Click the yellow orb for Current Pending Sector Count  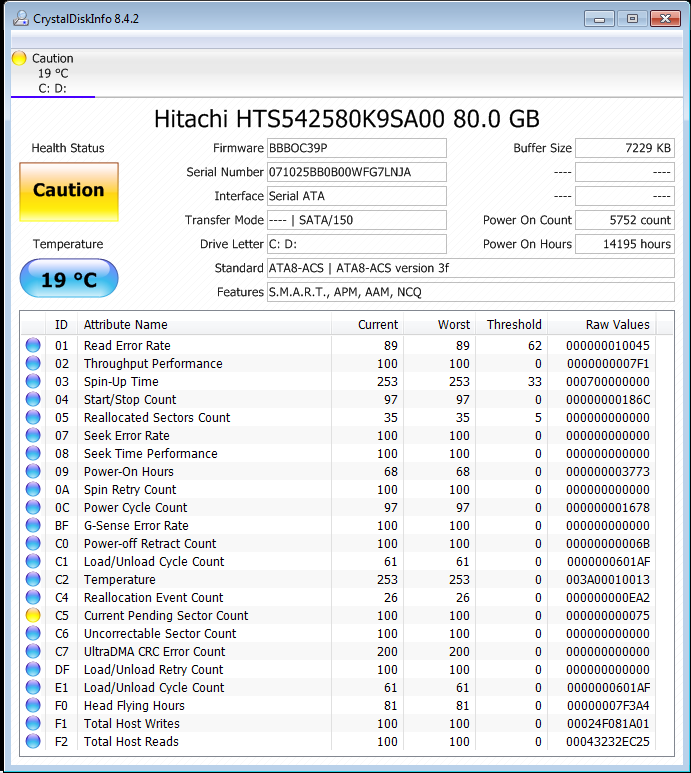point(33,615)
